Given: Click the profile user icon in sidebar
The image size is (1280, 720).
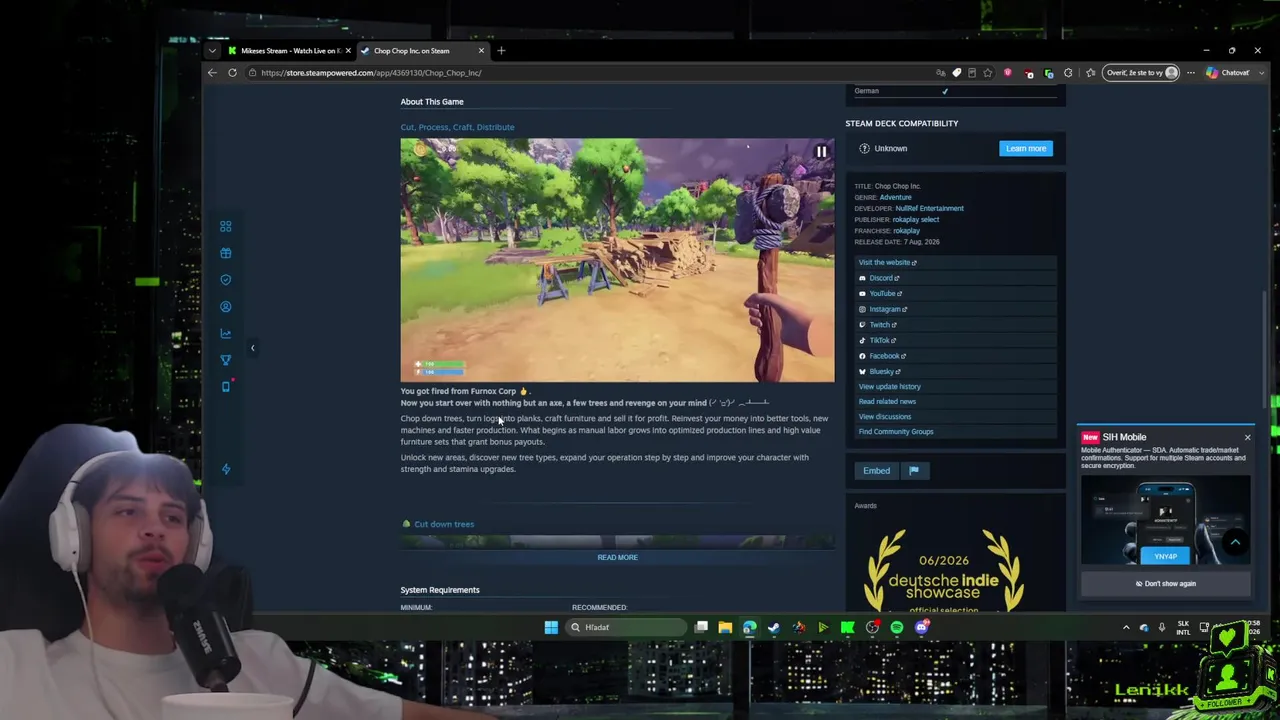Looking at the screenshot, I should click(226, 307).
